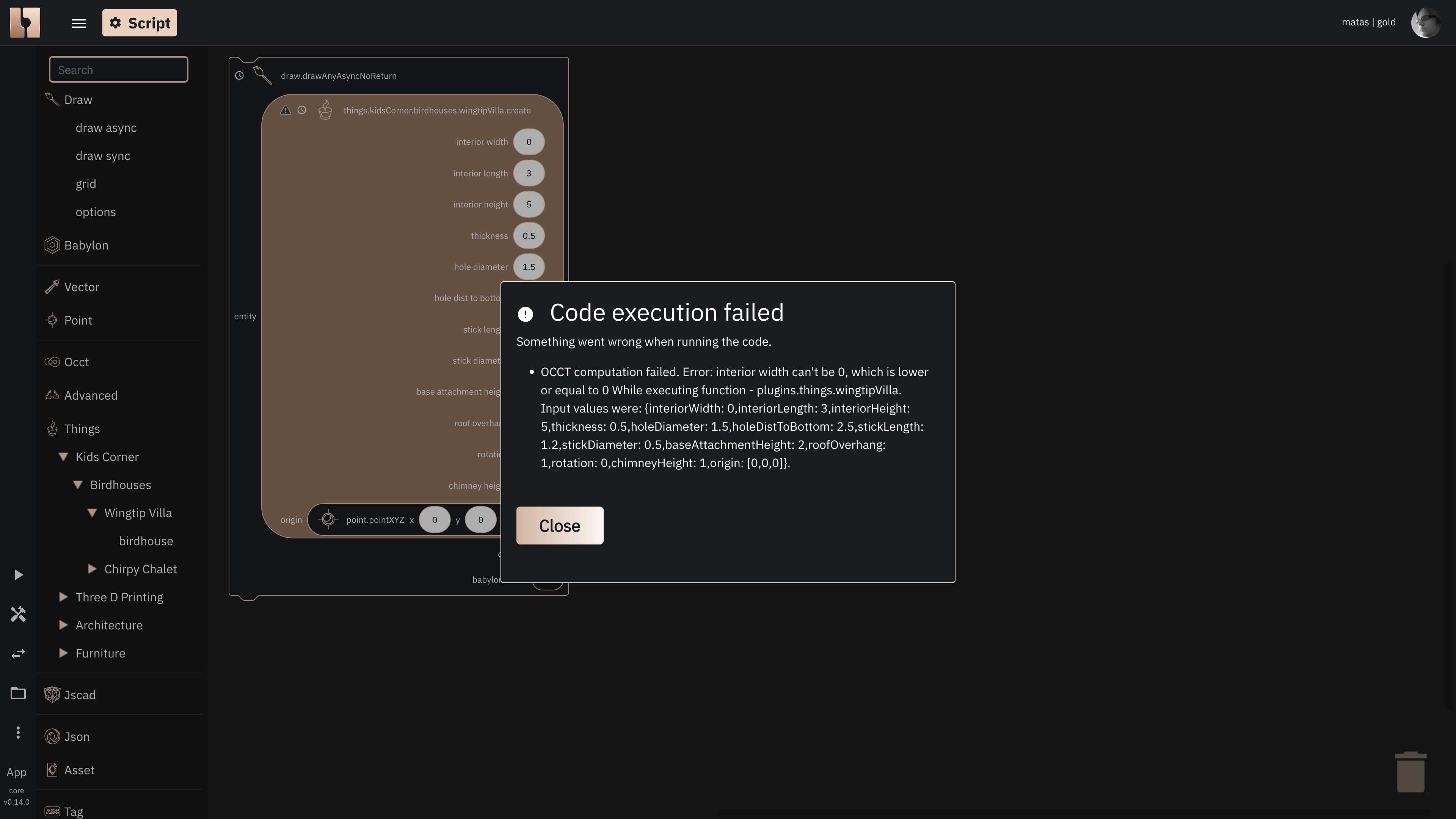1456x819 pixels.
Task: Open the Json category icon
Action: point(52,736)
